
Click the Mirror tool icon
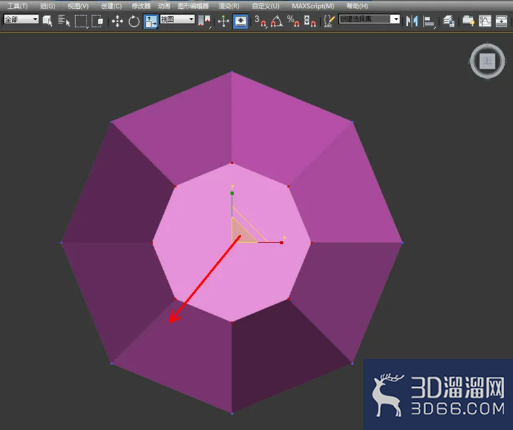(412, 22)
